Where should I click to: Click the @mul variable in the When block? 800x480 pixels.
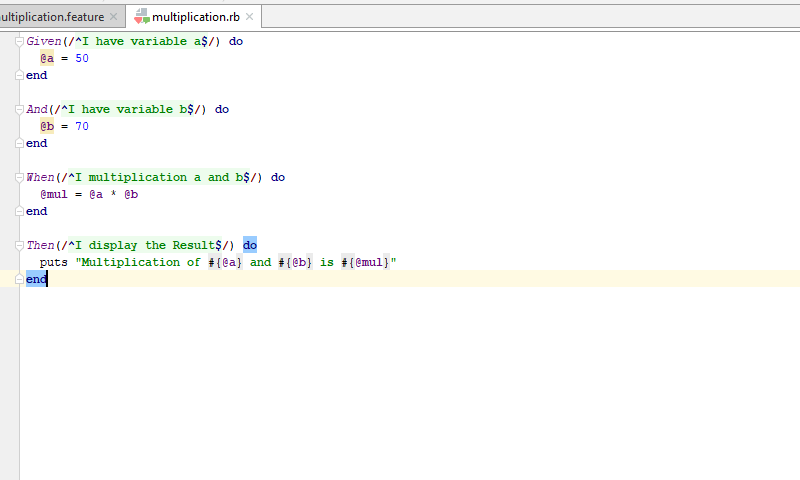tap(54, 194)
